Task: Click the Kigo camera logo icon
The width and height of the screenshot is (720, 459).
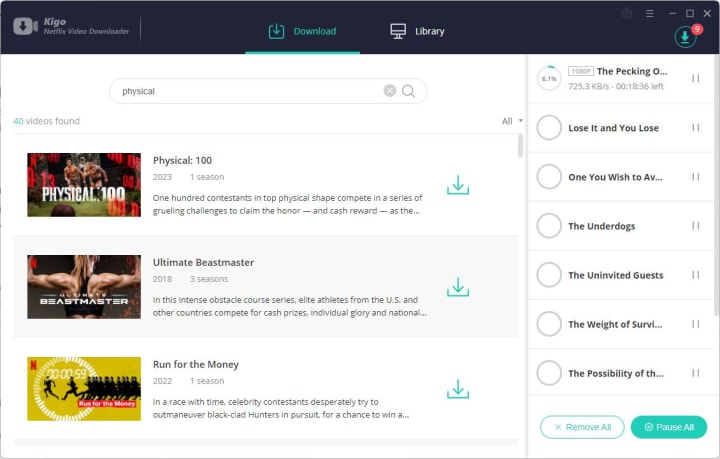Action: pos(25,26)
